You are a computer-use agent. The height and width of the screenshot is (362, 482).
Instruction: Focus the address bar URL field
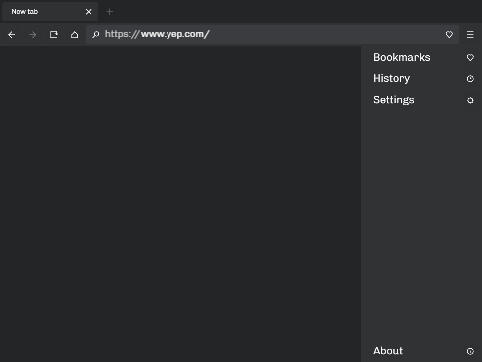pyautogui.click(x=273, y=34)
